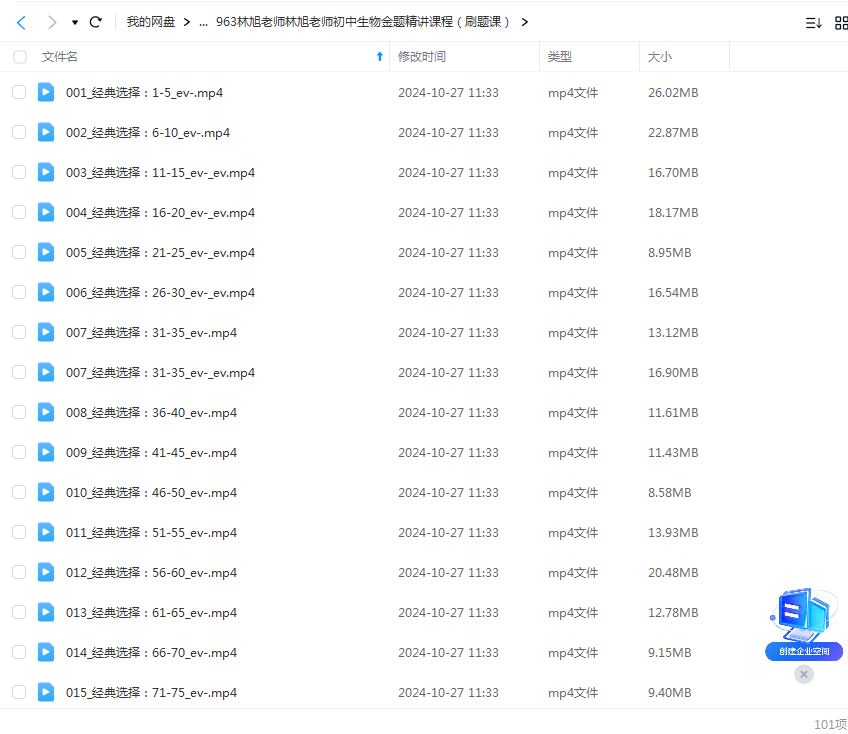Click the 创建企业空间 button
Image resolution: width=848 pixels, height=734 pixels.
click(x=804, y=650)
